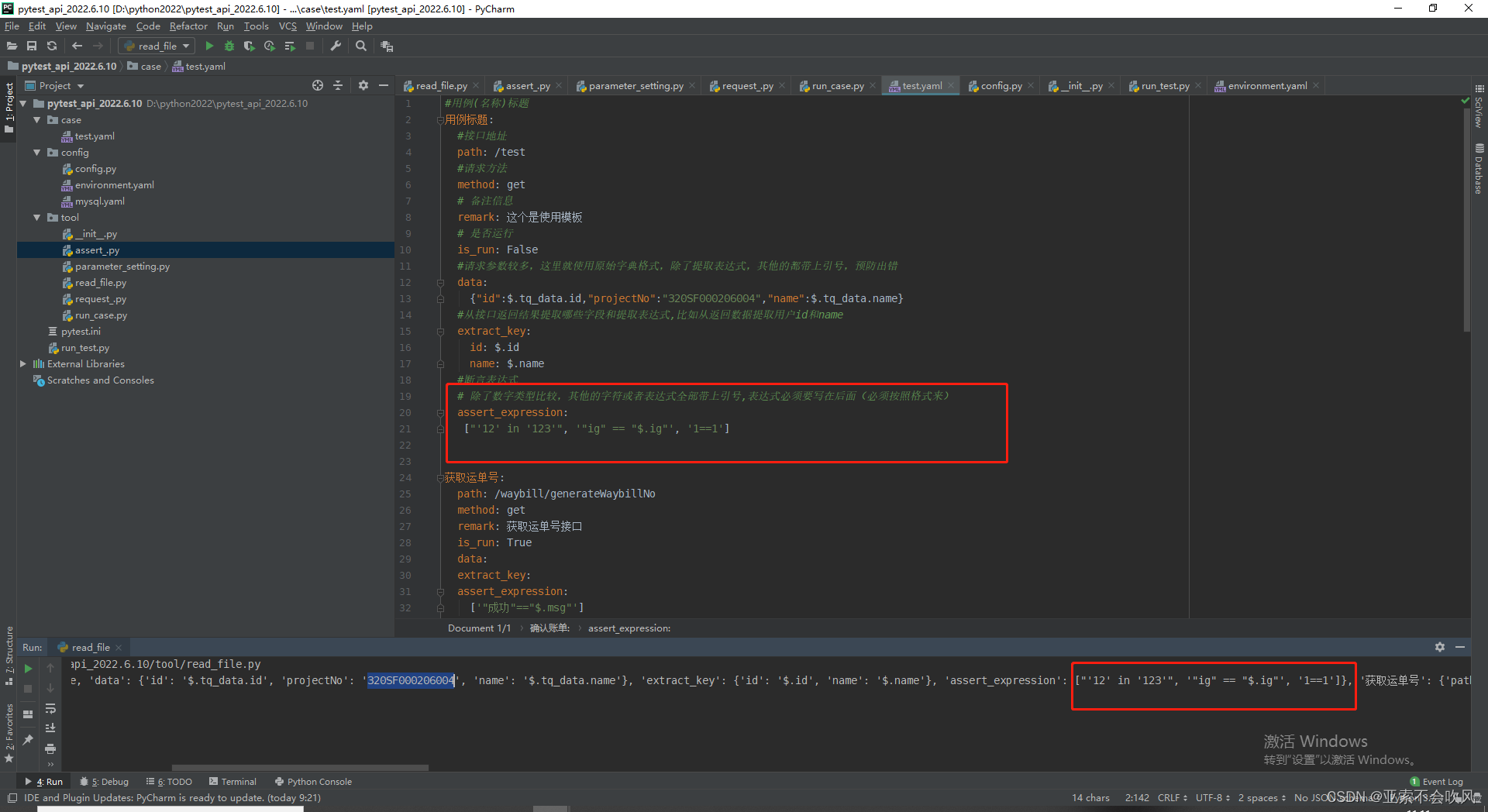
Task: Change 2 spaces indent setting in status bar
Action: coord(1262,798)
